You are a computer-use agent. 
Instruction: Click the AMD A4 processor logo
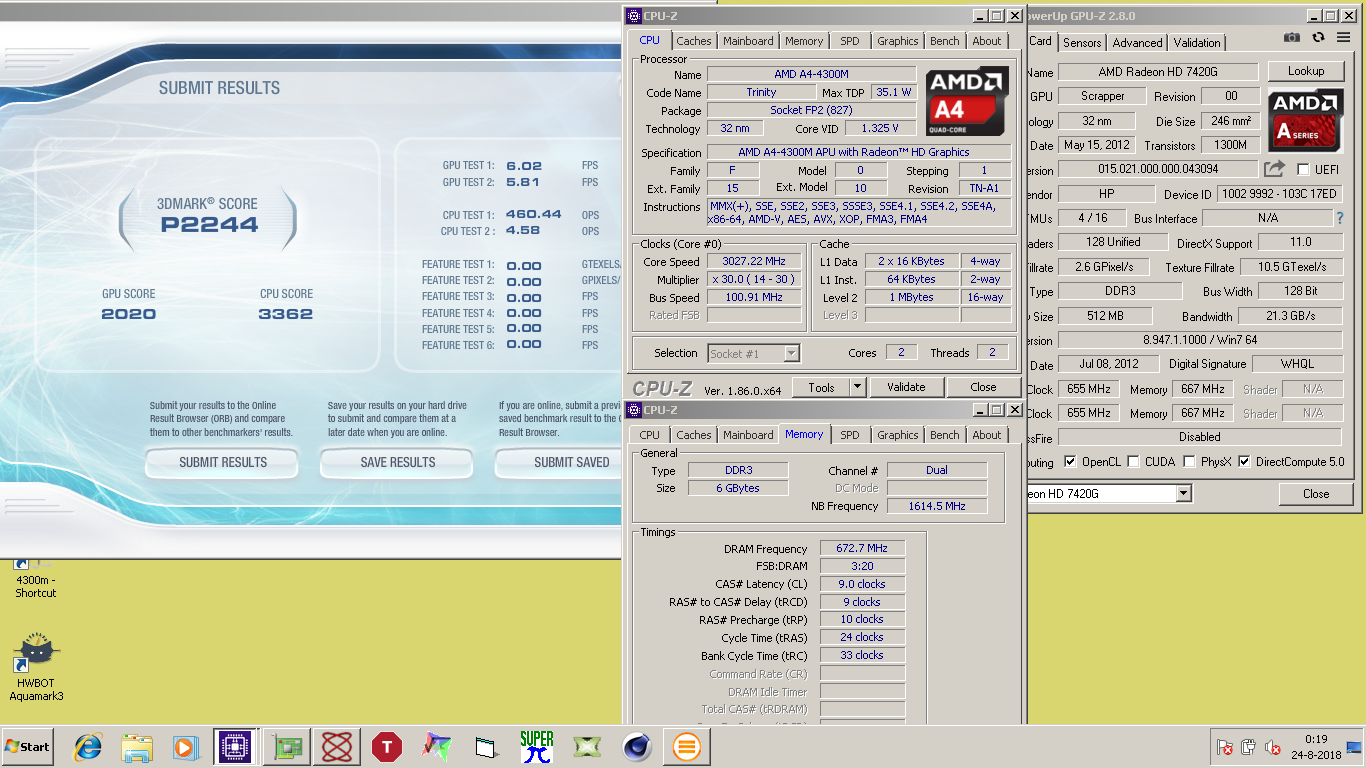967,101
